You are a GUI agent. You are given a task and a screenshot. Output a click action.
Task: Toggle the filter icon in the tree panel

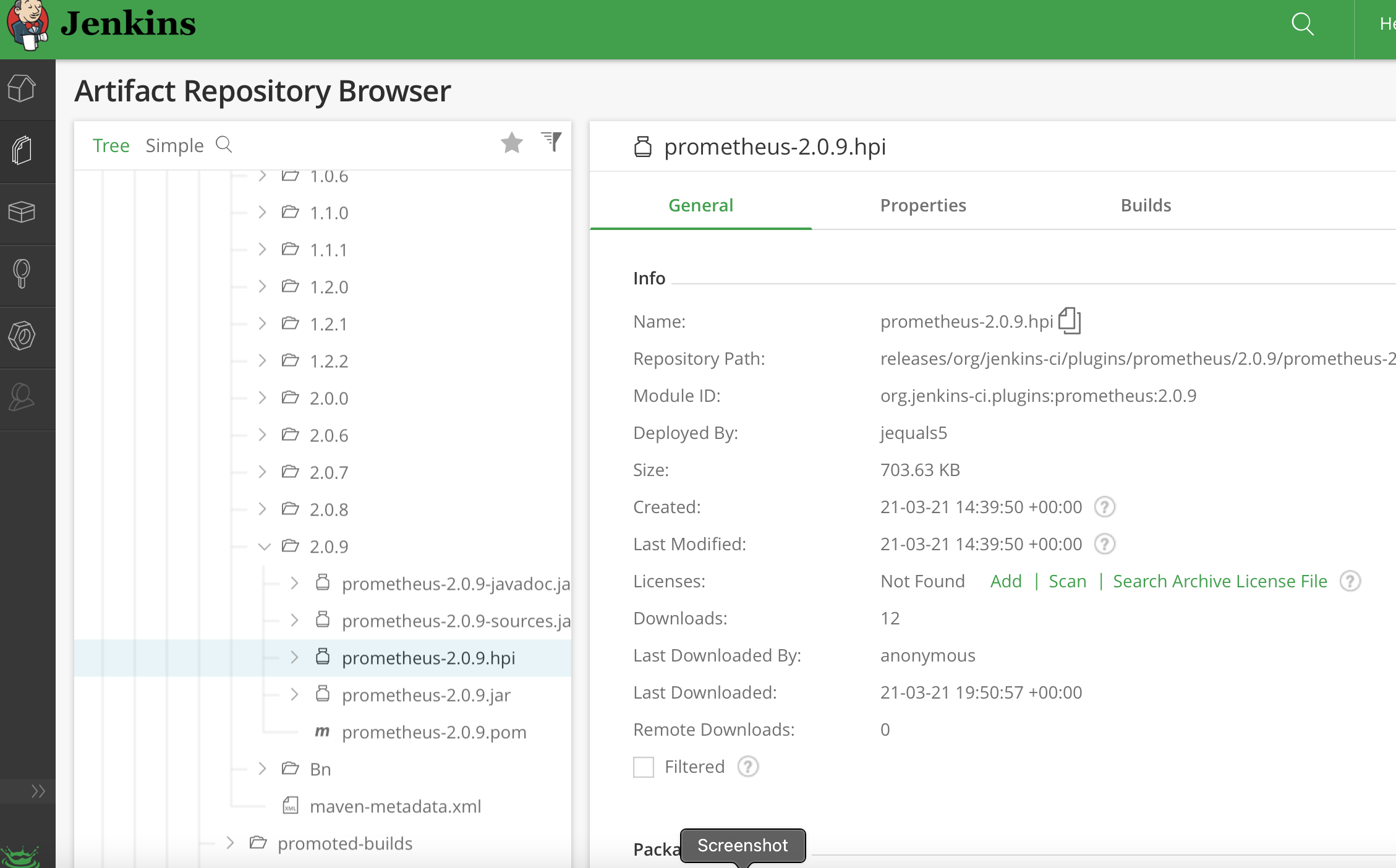[x=551, y=142]
